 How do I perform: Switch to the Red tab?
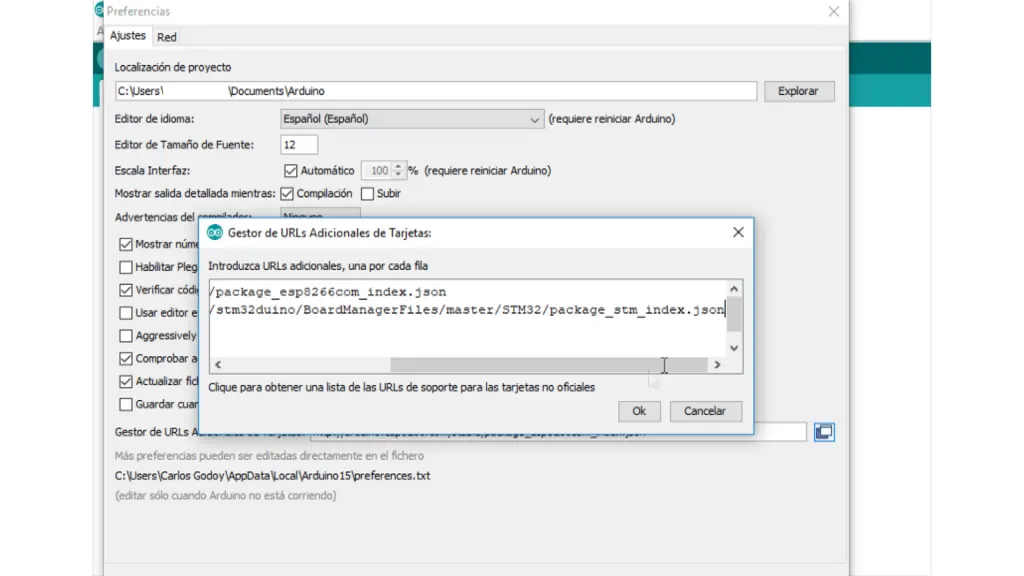(167, 37)
